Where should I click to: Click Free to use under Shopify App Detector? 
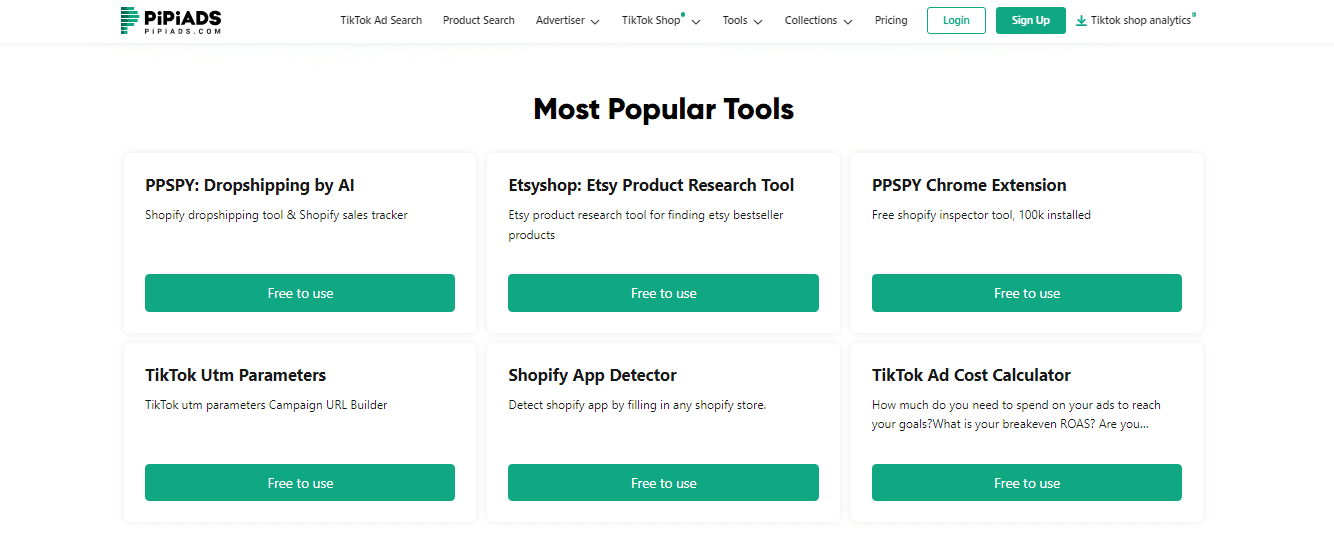pos(663,483)
